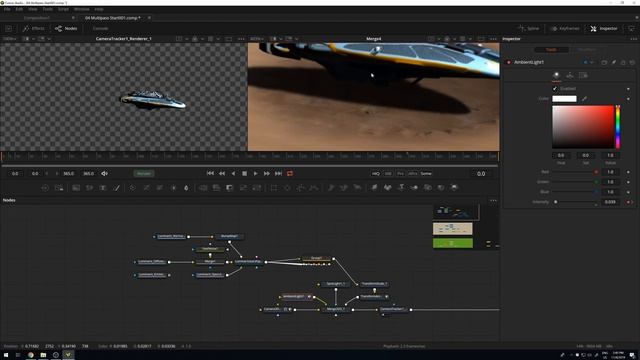The height and width of the screenshot is (360, 640).
Task: Add a Merge node from the toolbar
Action: (x=203, y=188)
